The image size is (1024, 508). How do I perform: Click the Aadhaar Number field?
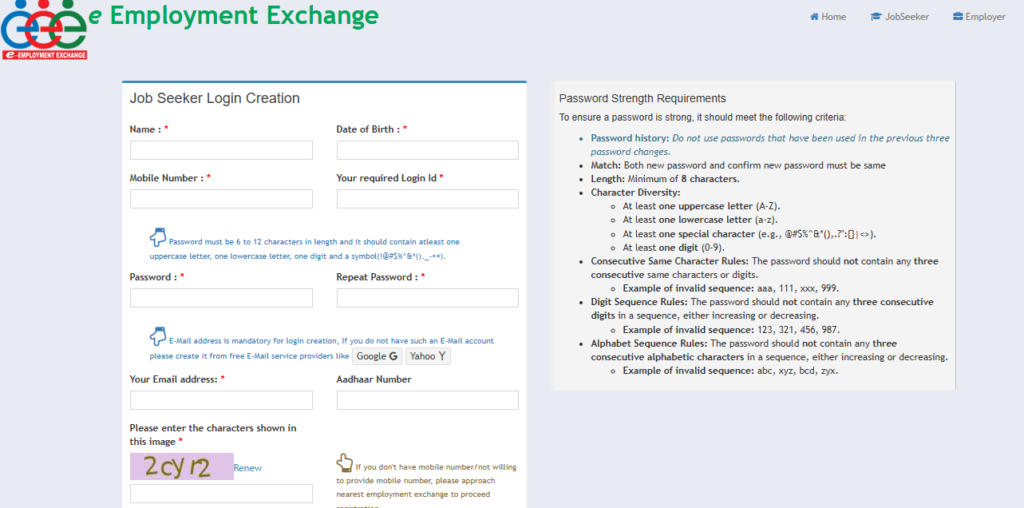(x=427, y=400)
